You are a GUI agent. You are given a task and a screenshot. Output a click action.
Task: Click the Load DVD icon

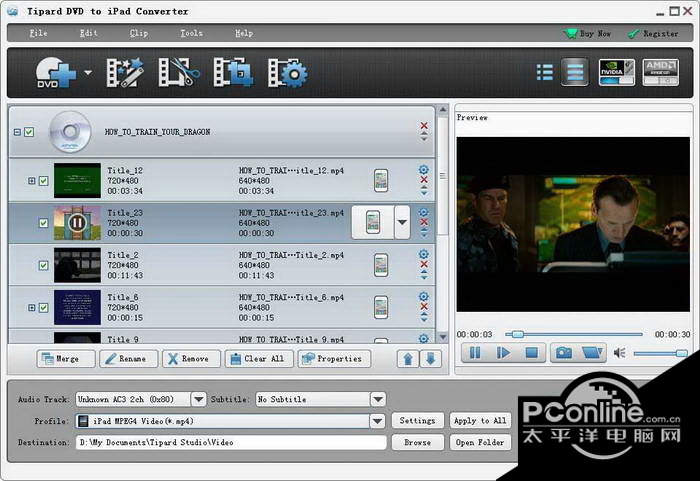point(54,72)
